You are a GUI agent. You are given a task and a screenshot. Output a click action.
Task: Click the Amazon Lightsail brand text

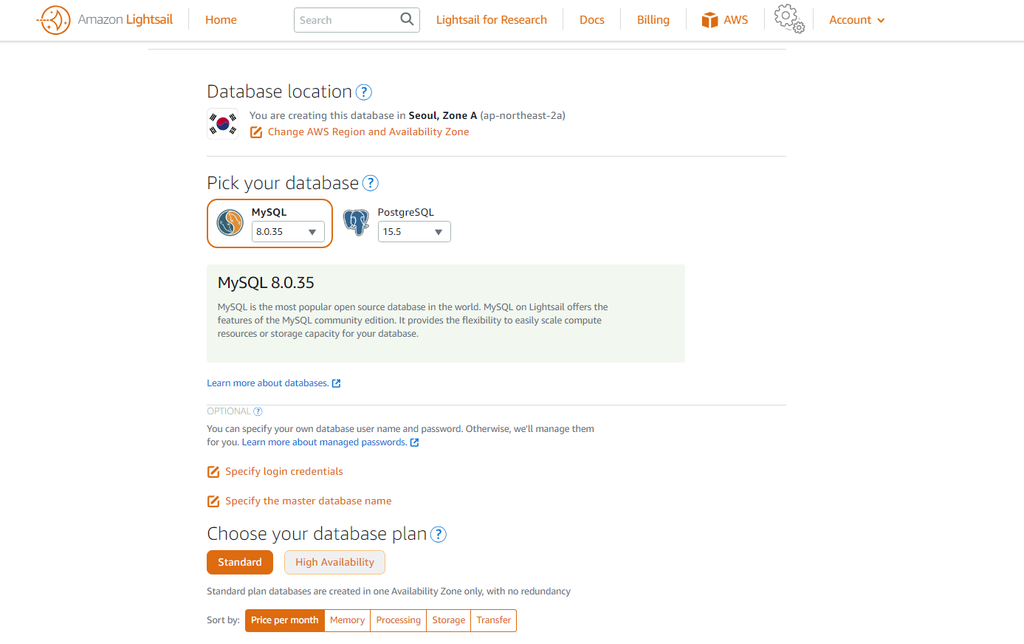pos(125,20)
